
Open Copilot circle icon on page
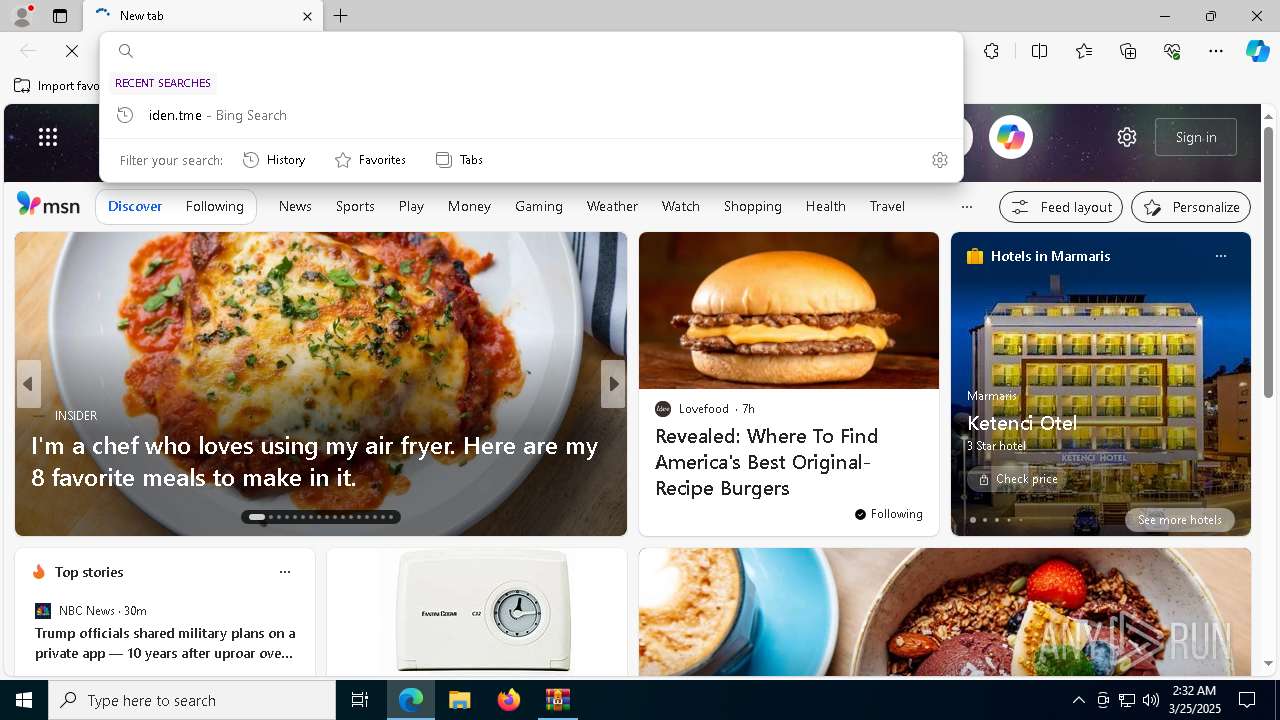[x=1010, y=137]
